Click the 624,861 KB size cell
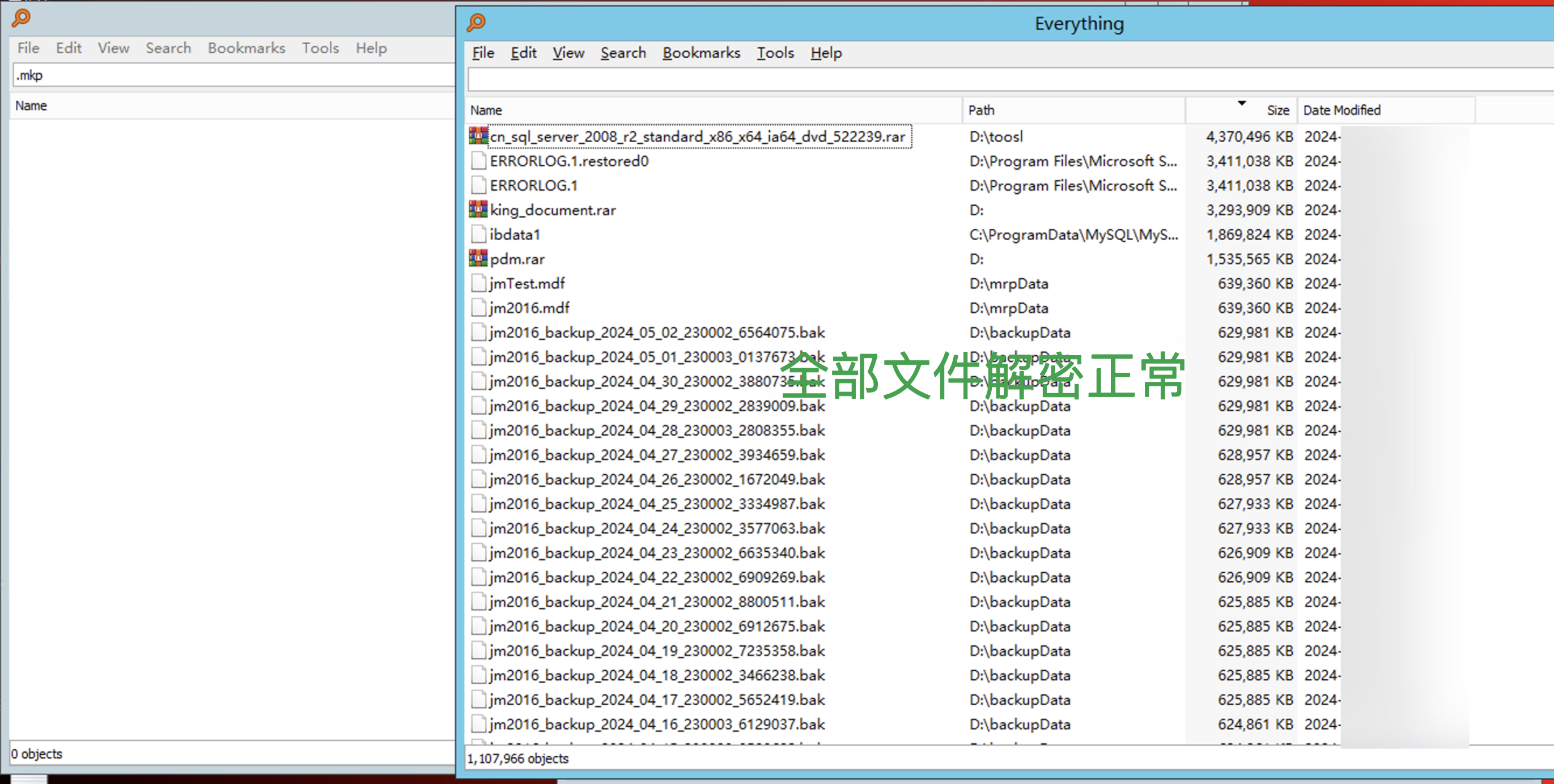This screenshot has width=1554, height=784. [x=1255, y=724]
